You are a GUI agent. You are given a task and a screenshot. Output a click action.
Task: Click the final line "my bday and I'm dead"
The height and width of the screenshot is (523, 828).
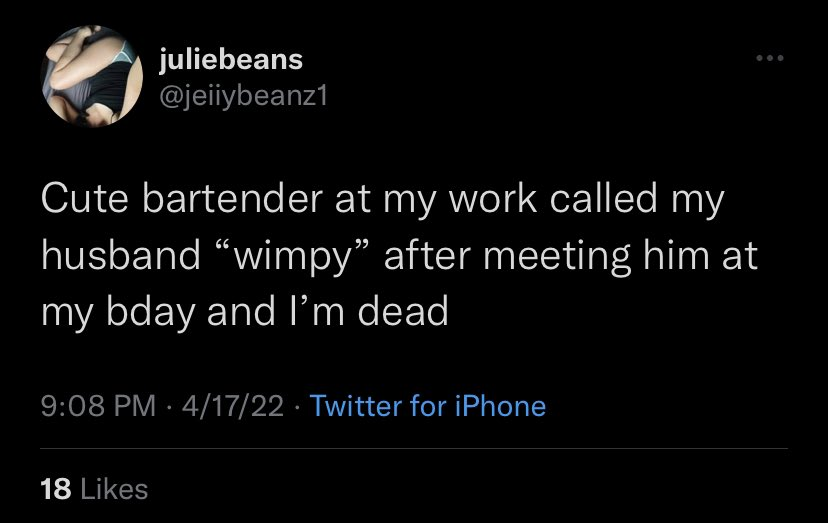[244, 312]
